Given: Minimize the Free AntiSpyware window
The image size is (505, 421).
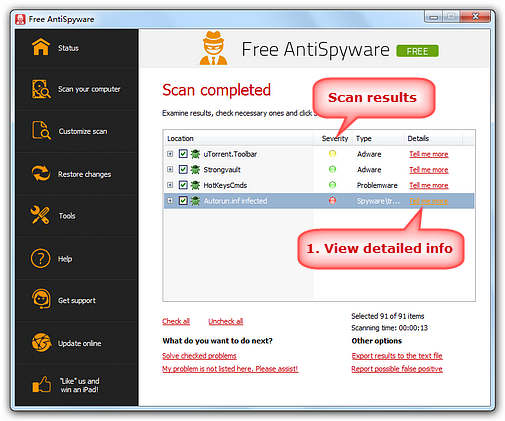Looking at the screenshot, I should coord(434,17).
